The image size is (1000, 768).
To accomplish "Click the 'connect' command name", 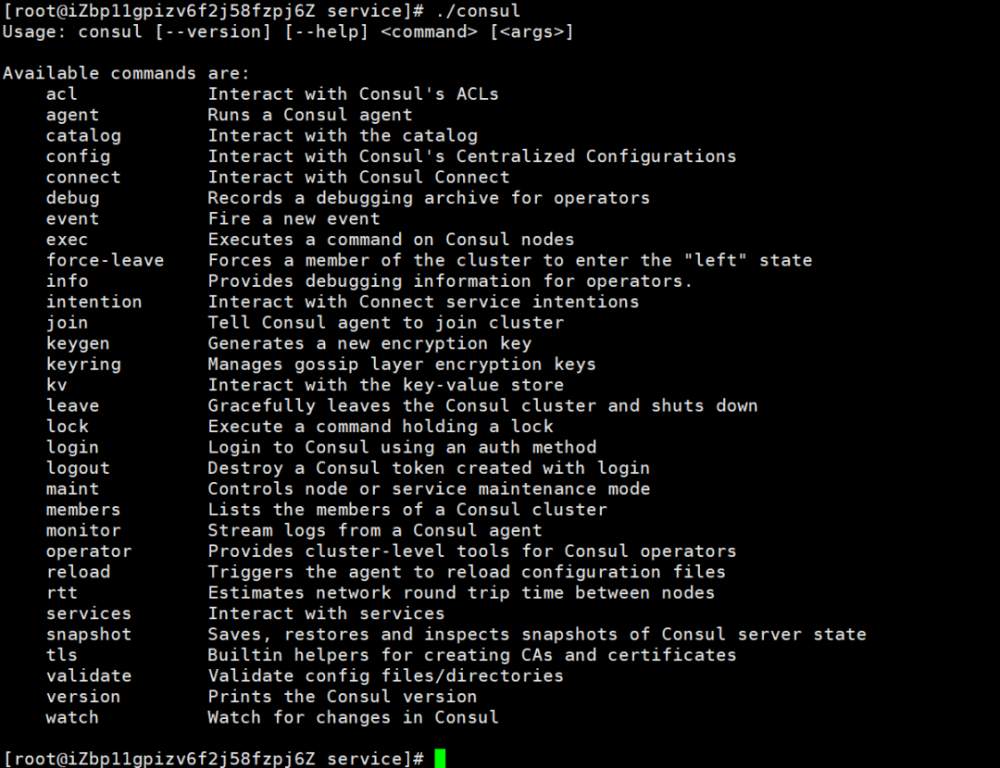I will (83, 177).
